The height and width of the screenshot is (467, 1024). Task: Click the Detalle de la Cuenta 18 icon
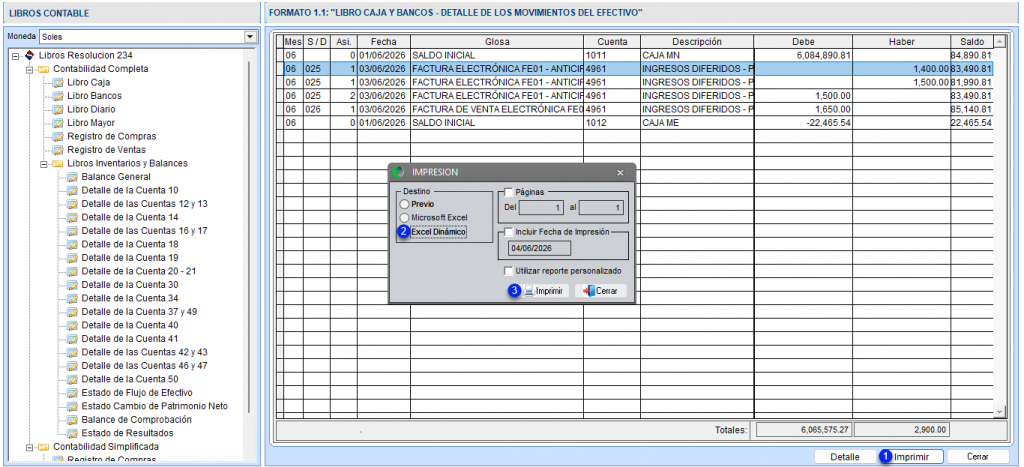point(72,244)
